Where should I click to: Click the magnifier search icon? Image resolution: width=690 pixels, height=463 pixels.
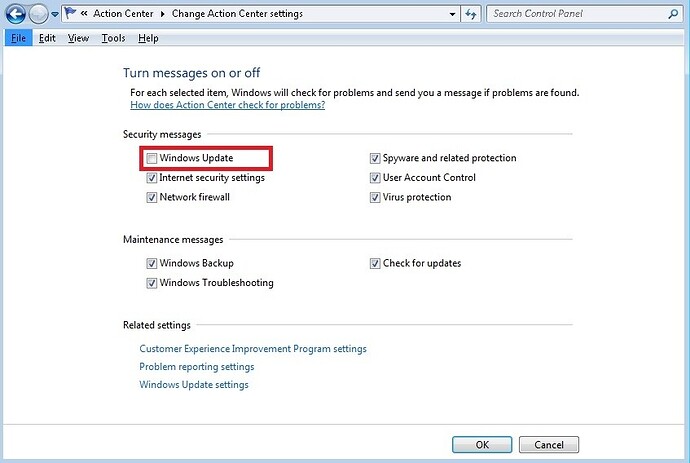[673, 14]
